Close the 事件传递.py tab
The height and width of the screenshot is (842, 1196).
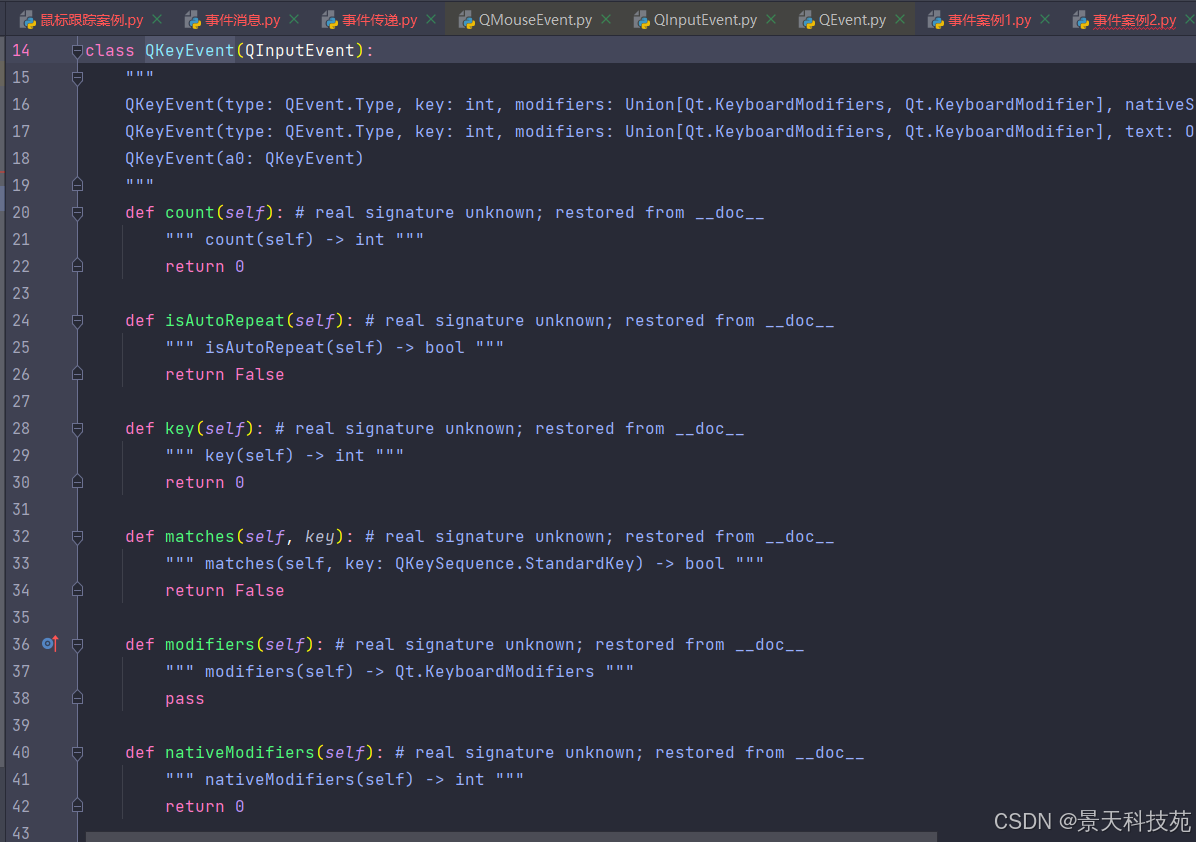point(431,19)
